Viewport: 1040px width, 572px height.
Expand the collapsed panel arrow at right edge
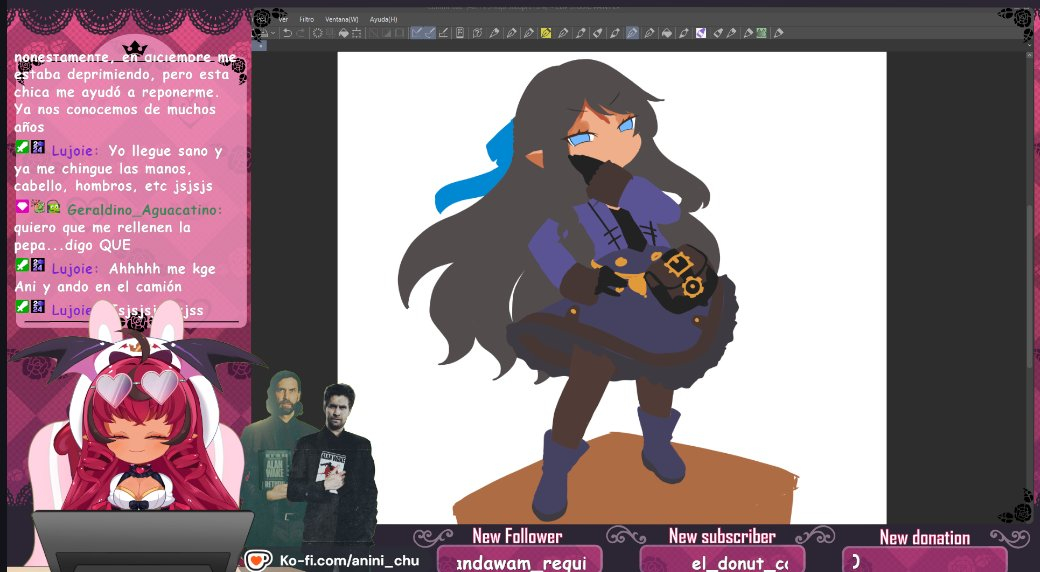1030,45
